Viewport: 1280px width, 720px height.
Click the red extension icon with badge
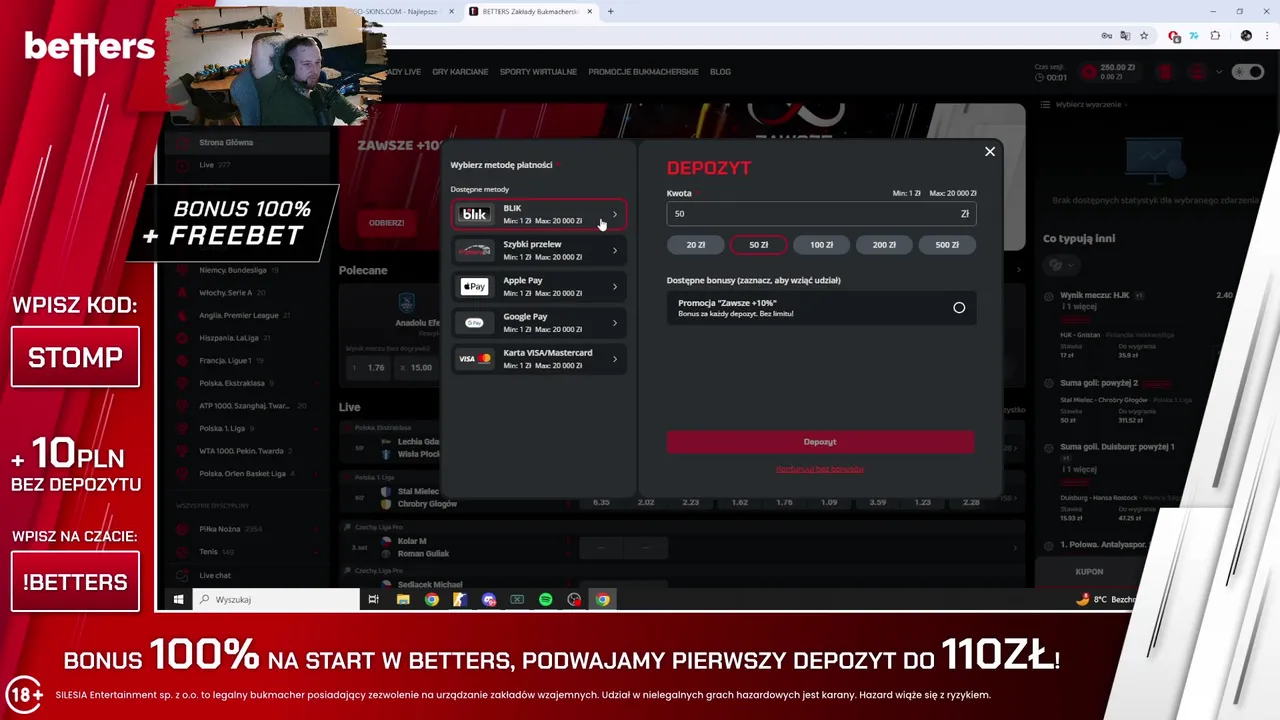(1175, 36)
